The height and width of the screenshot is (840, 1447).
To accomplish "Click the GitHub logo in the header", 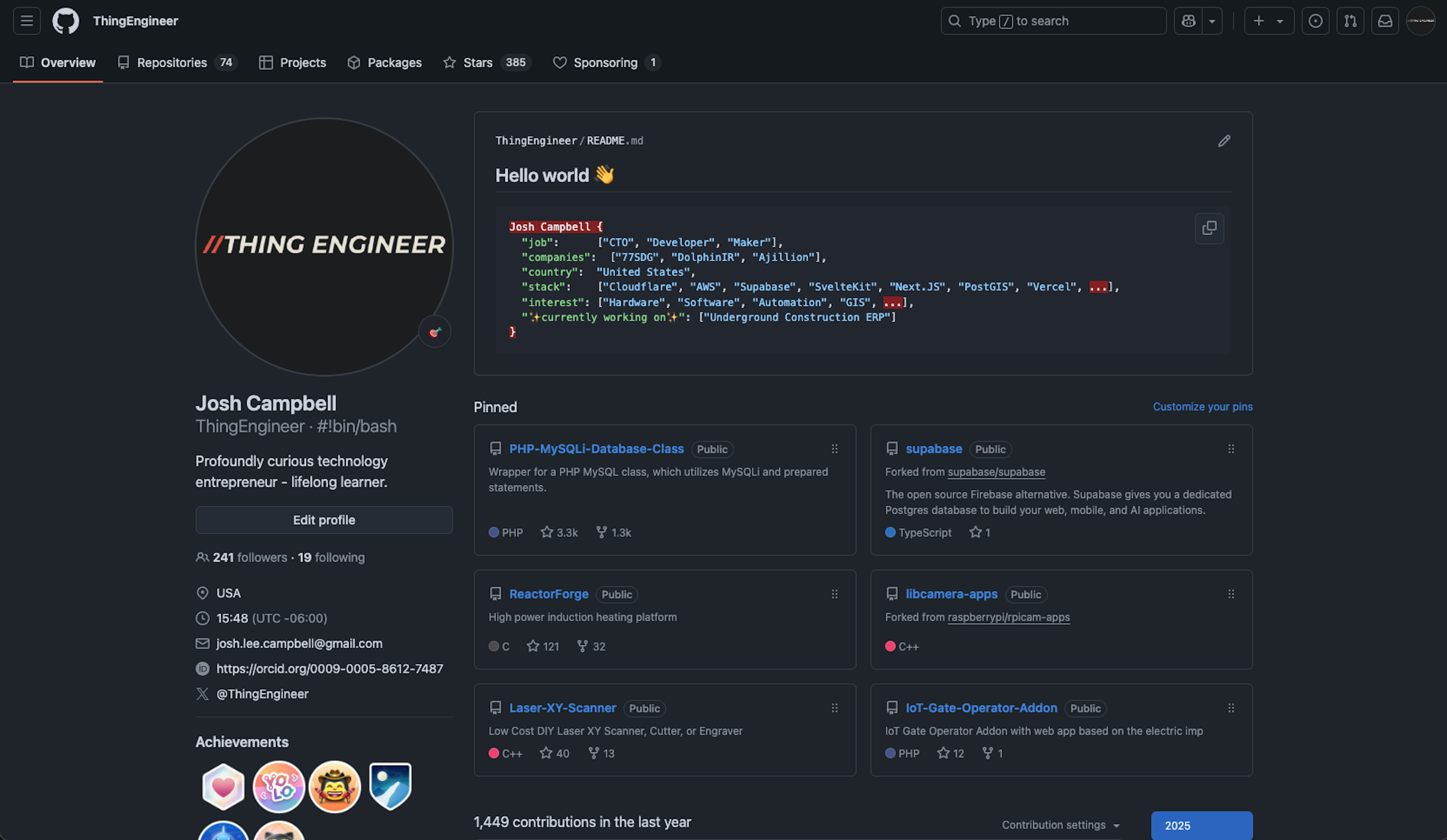I will click(65, 21).
